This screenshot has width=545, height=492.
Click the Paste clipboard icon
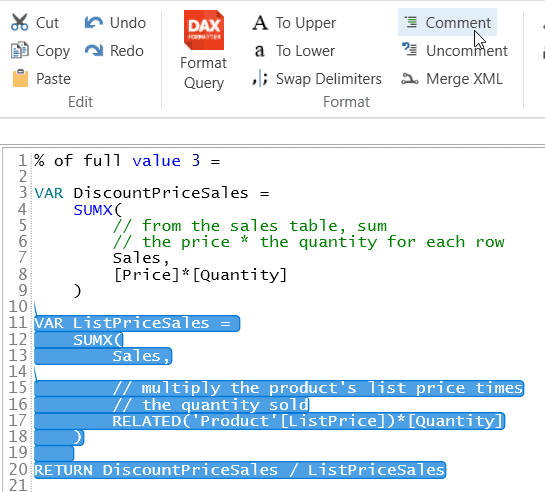click(20, 78)
